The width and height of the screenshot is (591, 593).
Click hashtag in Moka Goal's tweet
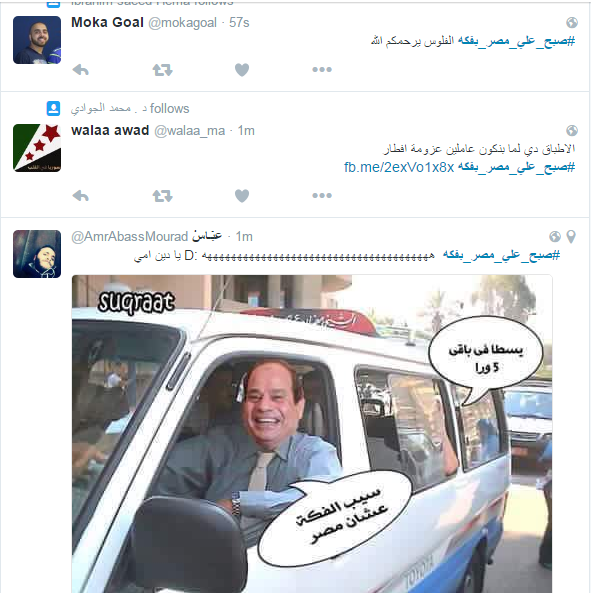click(517, 41)
